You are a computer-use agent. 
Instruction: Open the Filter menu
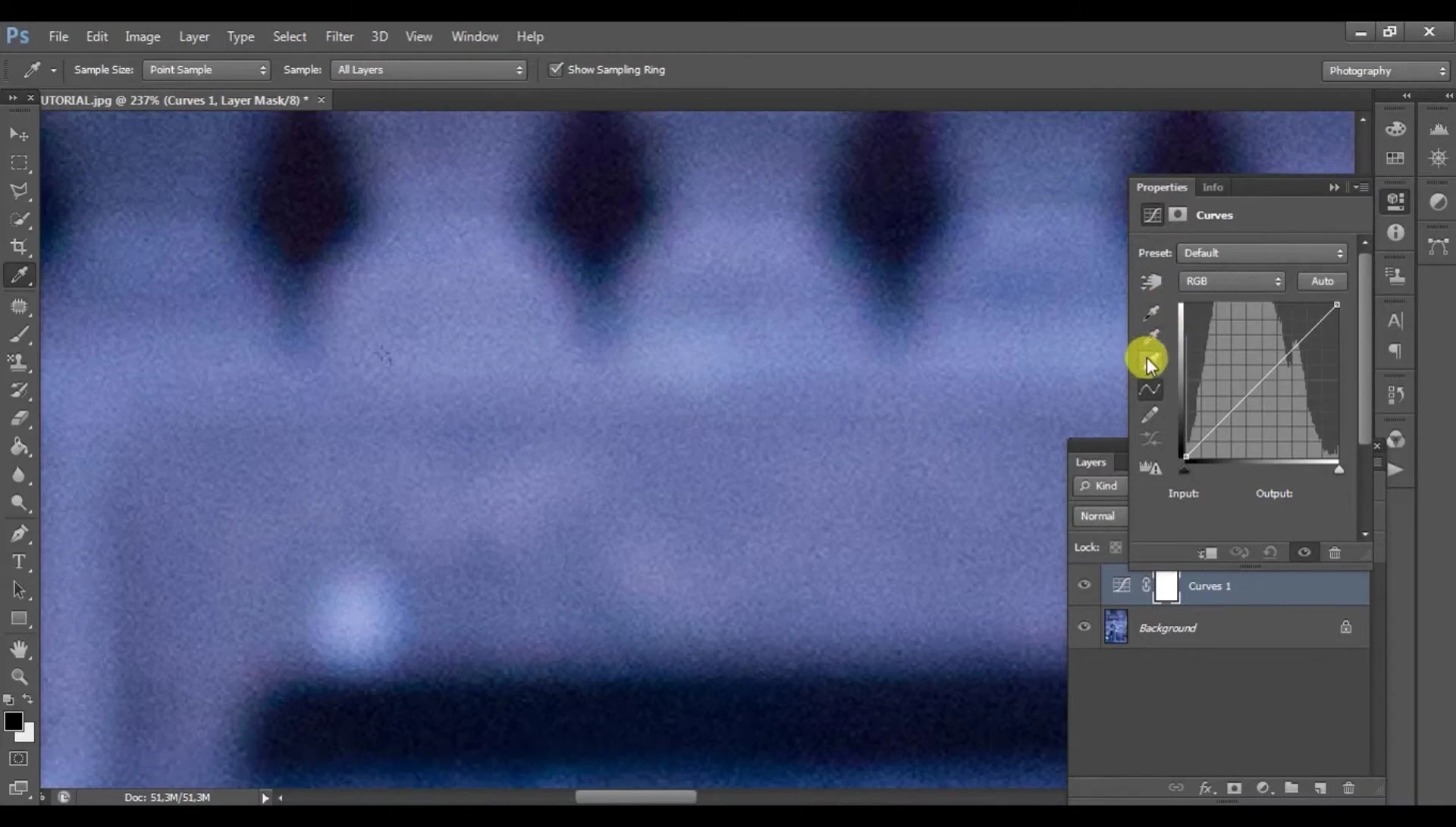point(339,36)
